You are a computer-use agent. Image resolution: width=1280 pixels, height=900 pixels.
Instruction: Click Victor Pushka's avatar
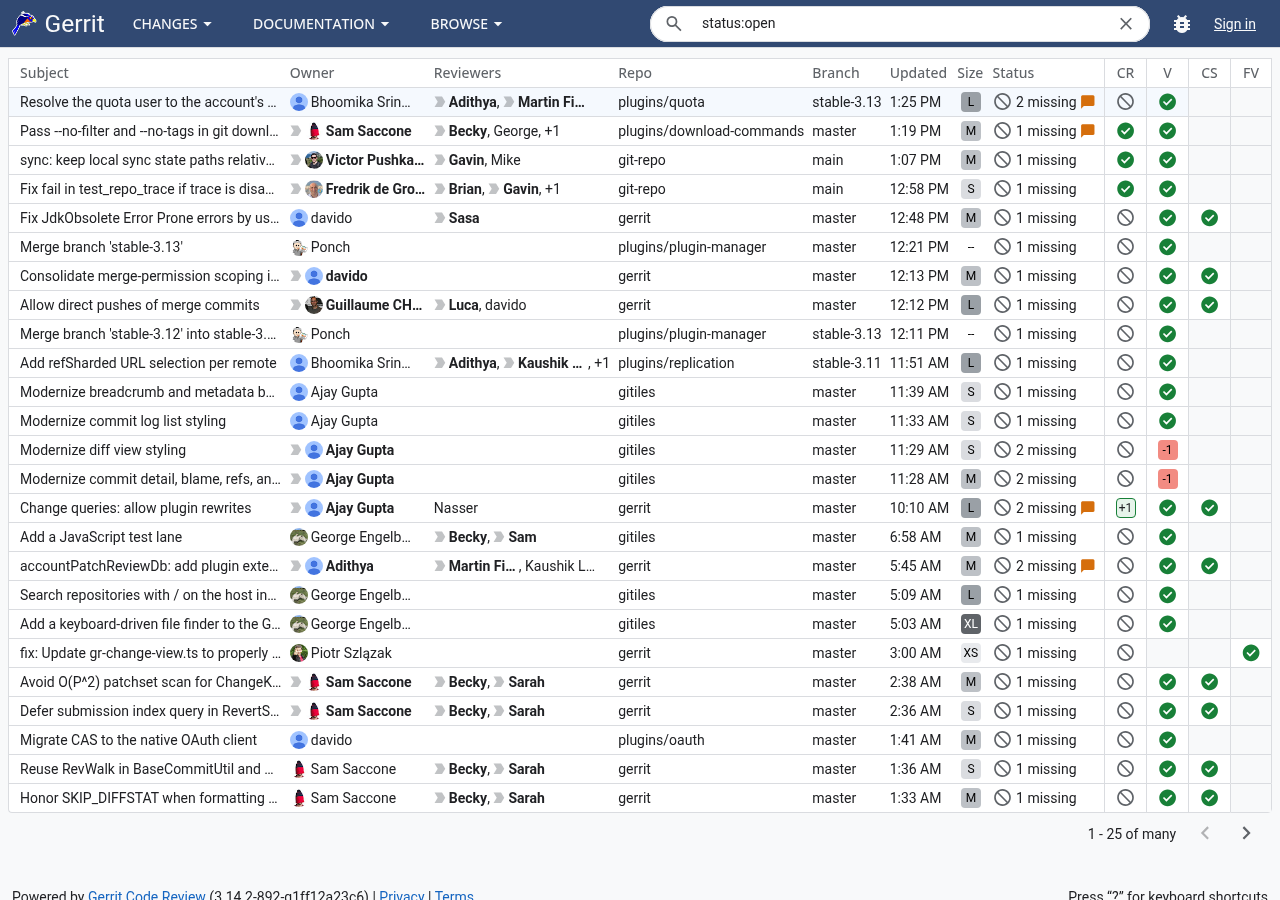coord(314,160)
